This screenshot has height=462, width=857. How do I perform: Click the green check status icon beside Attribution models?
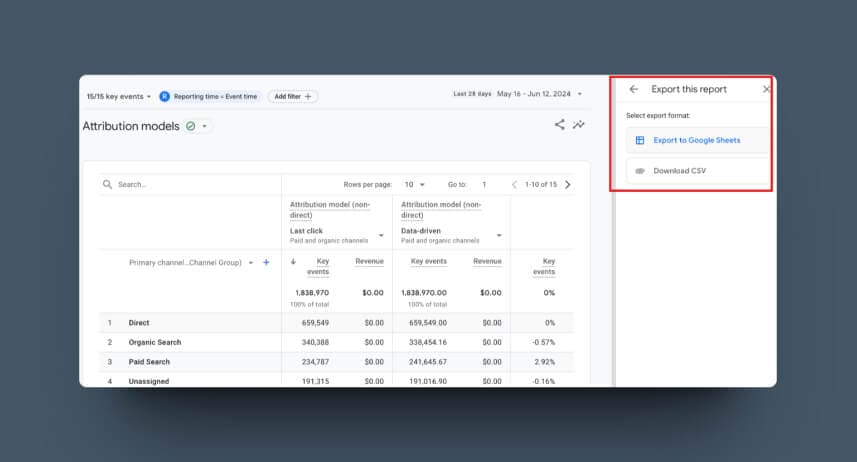pyautogui.click(x=190, y=126)
